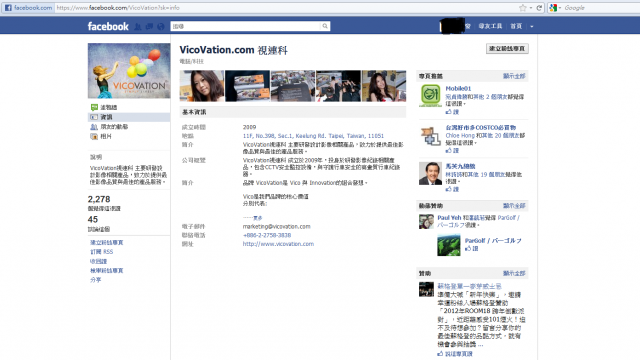The height and width of the screenshot is (360, 640).
Task: Open fourth photo showing crowd
Action: (x=338, y=86)
